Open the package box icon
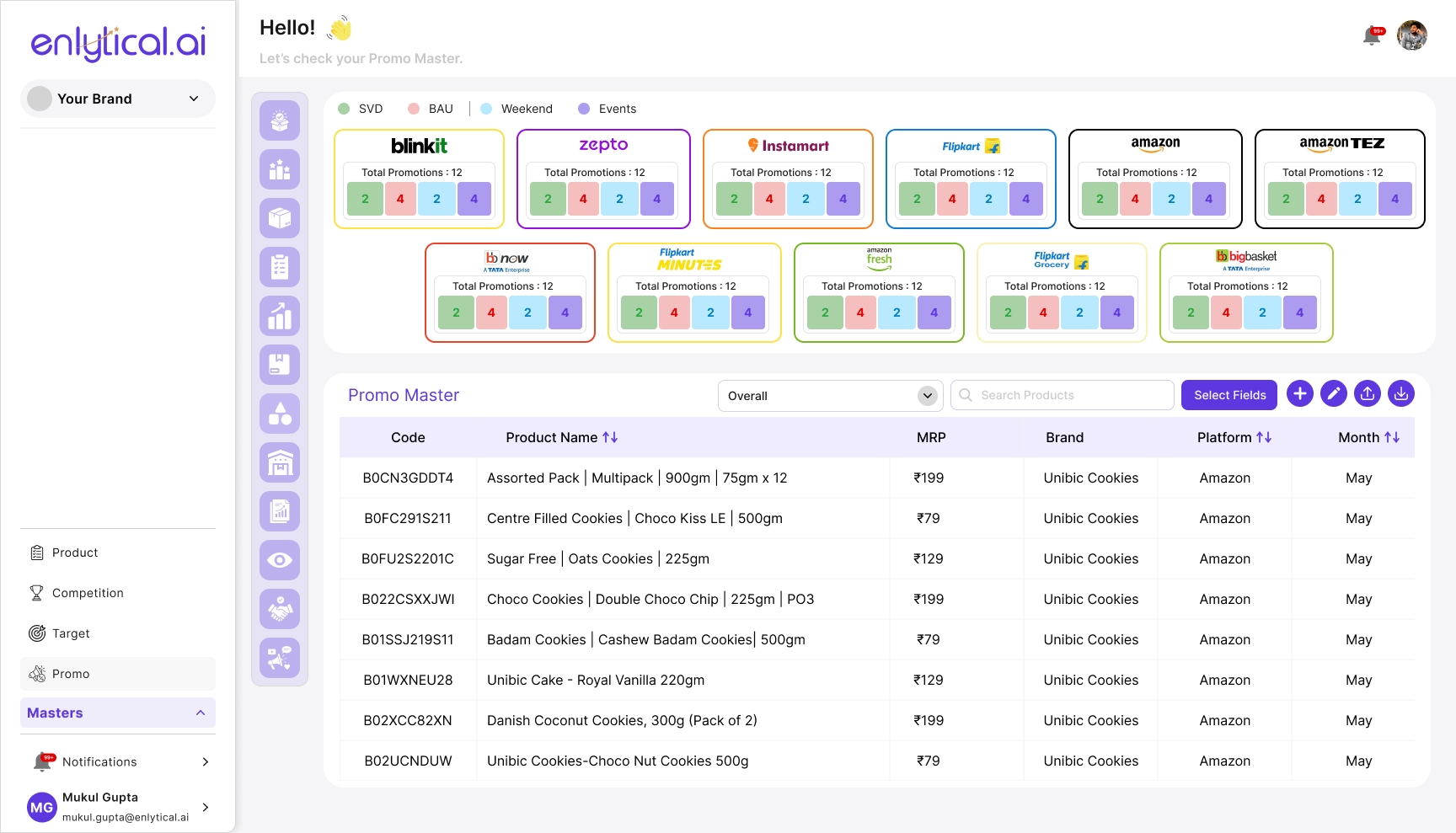Viewport: 1456px width, 833px height. point(280,218)
